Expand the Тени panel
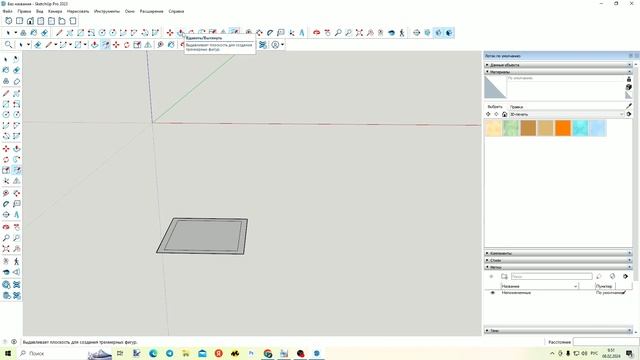This screenshot has width=640, height=360. [558, 331]
